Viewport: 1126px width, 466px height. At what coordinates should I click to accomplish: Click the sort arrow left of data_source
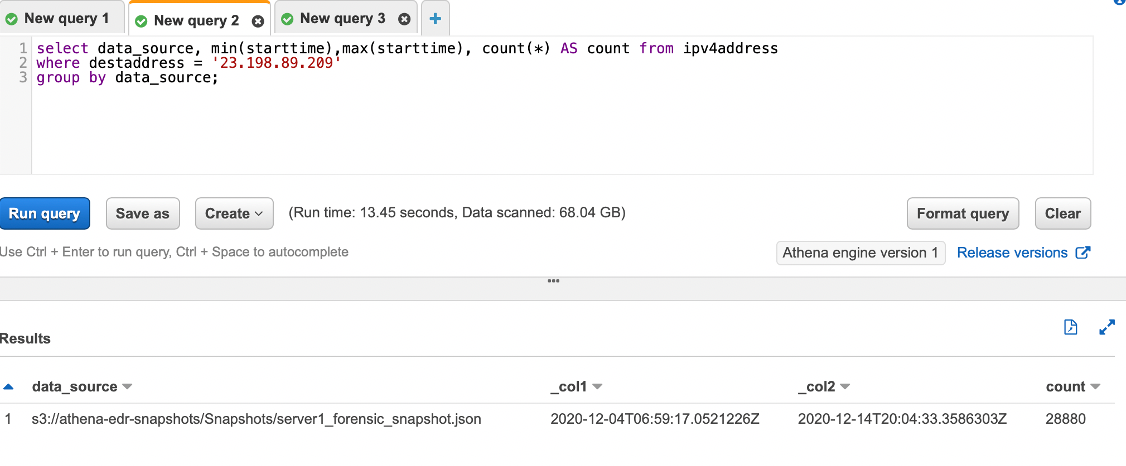click(x=9, y=387)
